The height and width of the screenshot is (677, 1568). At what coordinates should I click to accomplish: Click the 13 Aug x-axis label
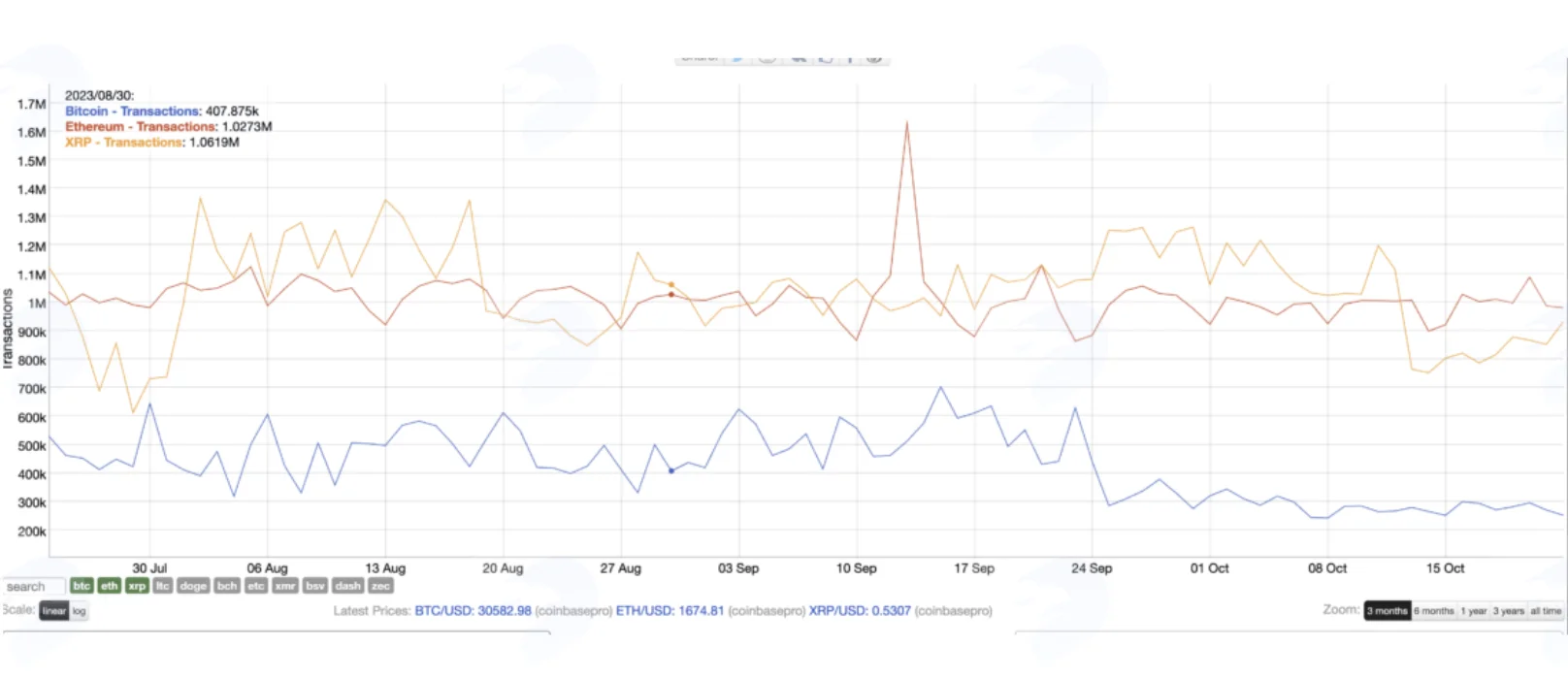click(x=385, y=568)
